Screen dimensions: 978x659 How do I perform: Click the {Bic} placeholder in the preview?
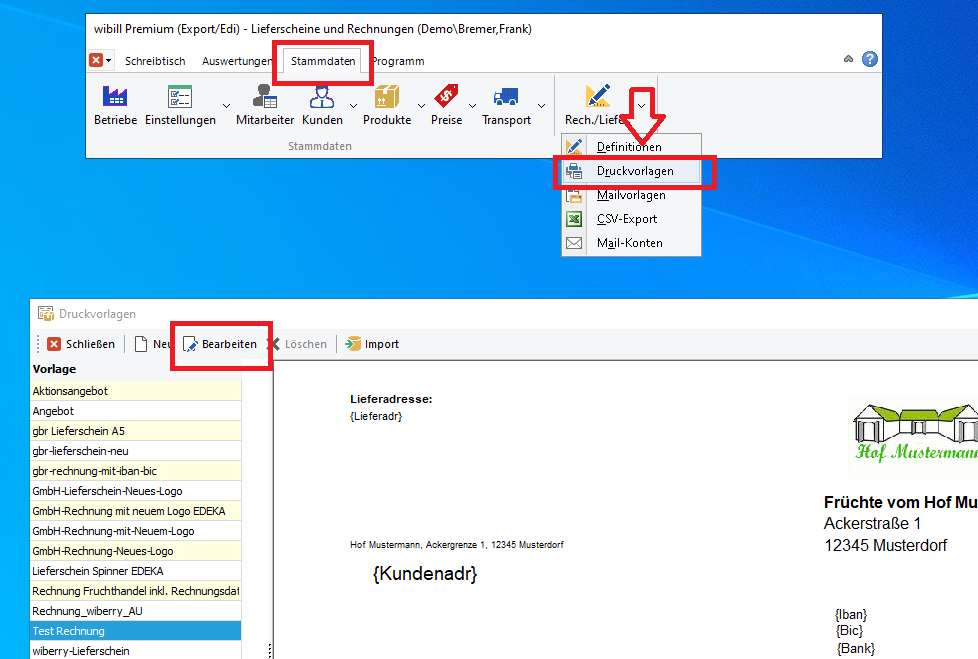850,631
